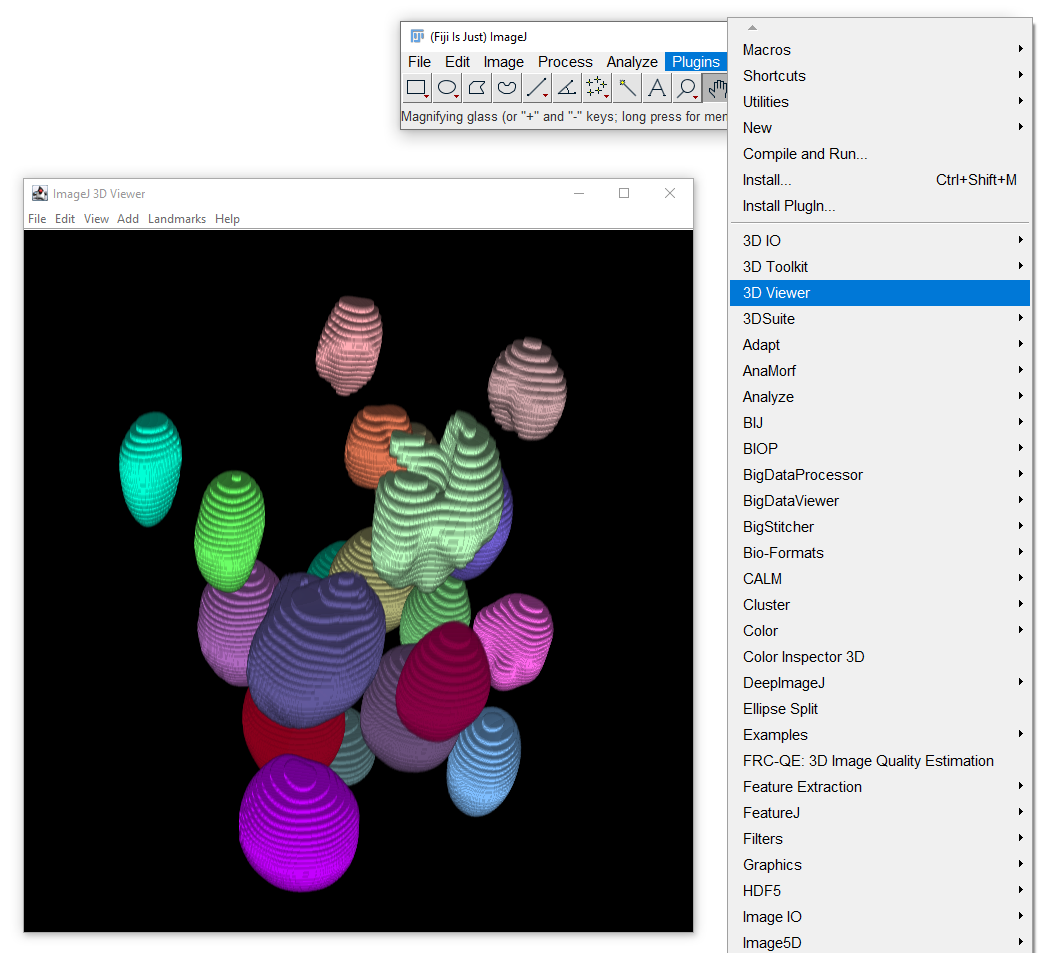Select the Wand tracing tool
The width and height of the screenshot is (1056, 953).
coord(627,88)
